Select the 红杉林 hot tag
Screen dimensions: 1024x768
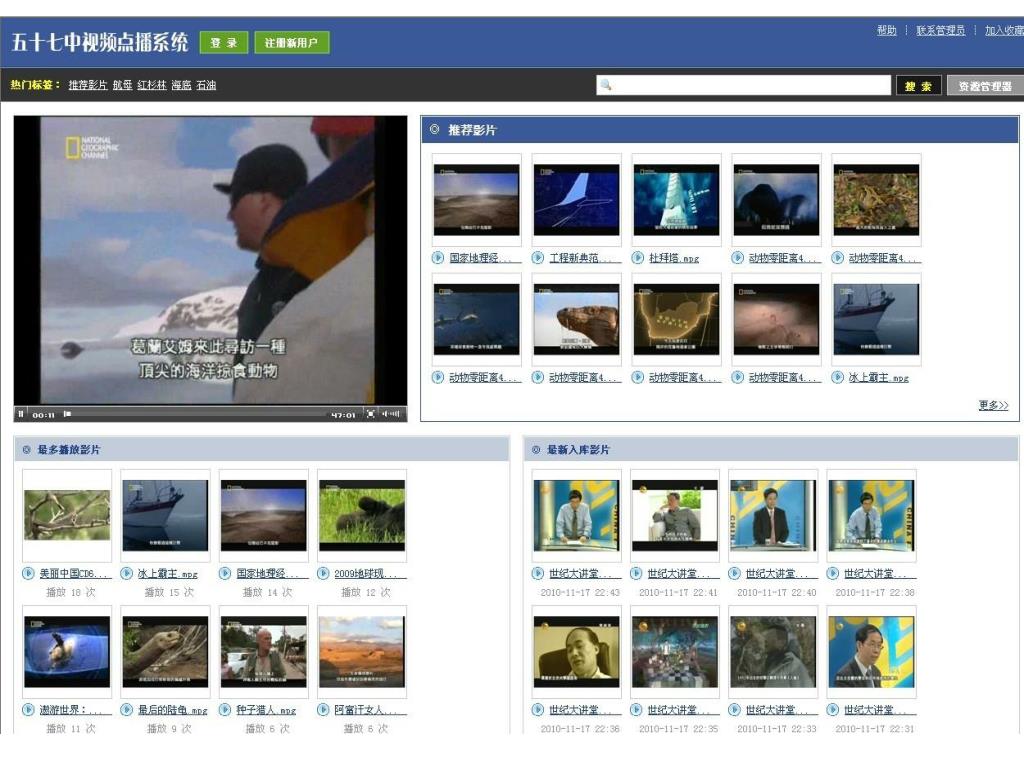[152, 85]
